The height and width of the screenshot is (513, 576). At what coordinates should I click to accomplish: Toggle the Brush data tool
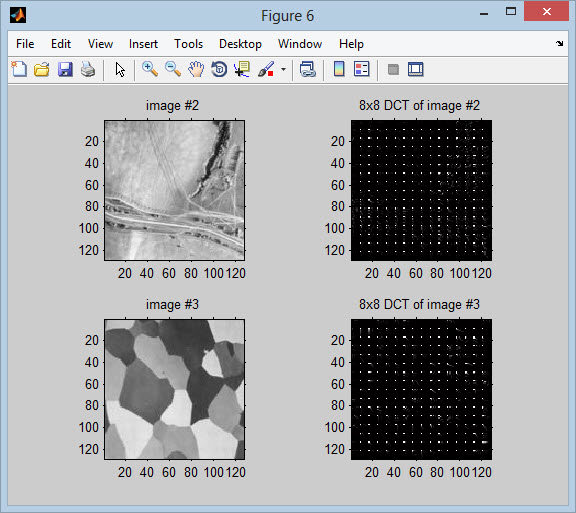click(x=266, y=69)
